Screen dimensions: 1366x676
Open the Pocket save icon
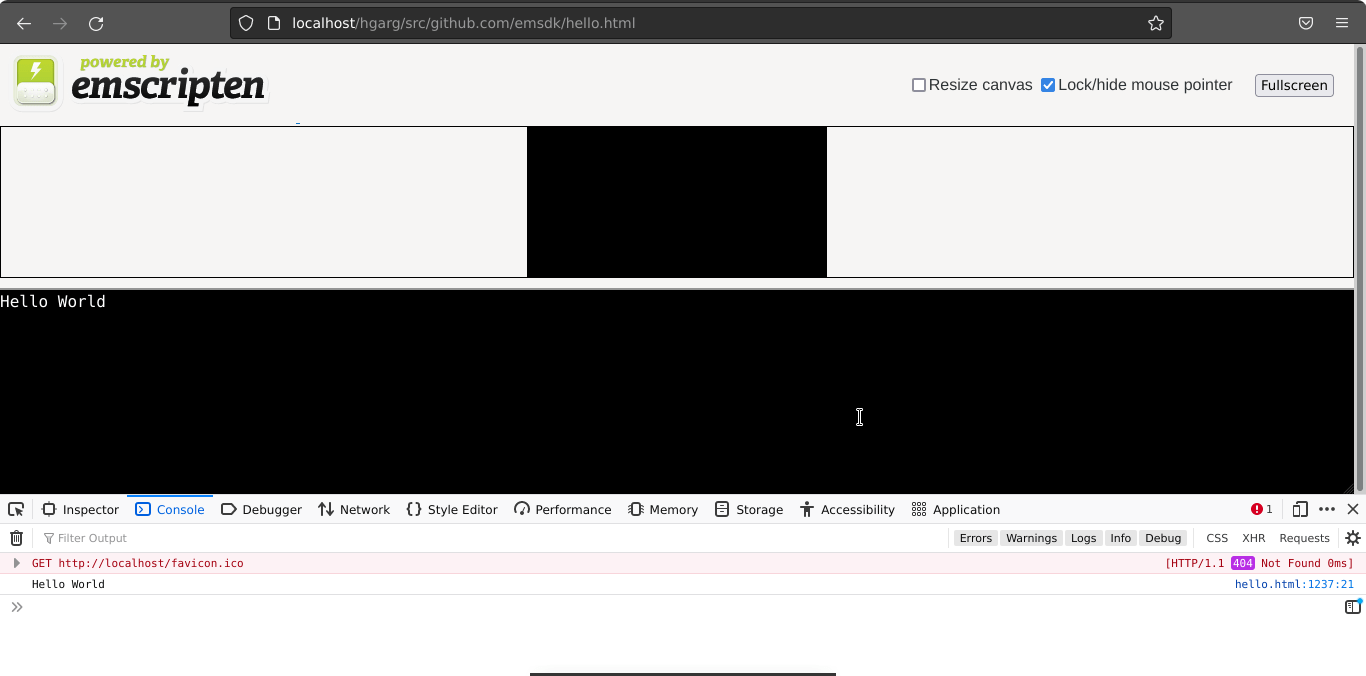coord(1306,23)
